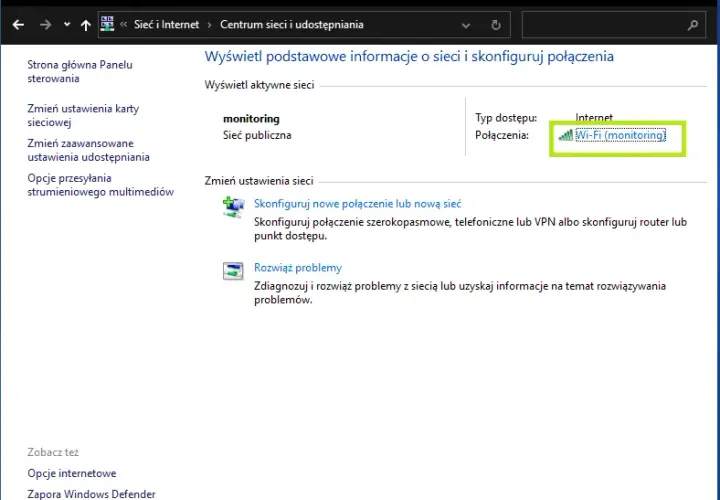Screen dimensions: 720x500
Task: Click the troubleshoot problems icon
Action: pos(233,271)
